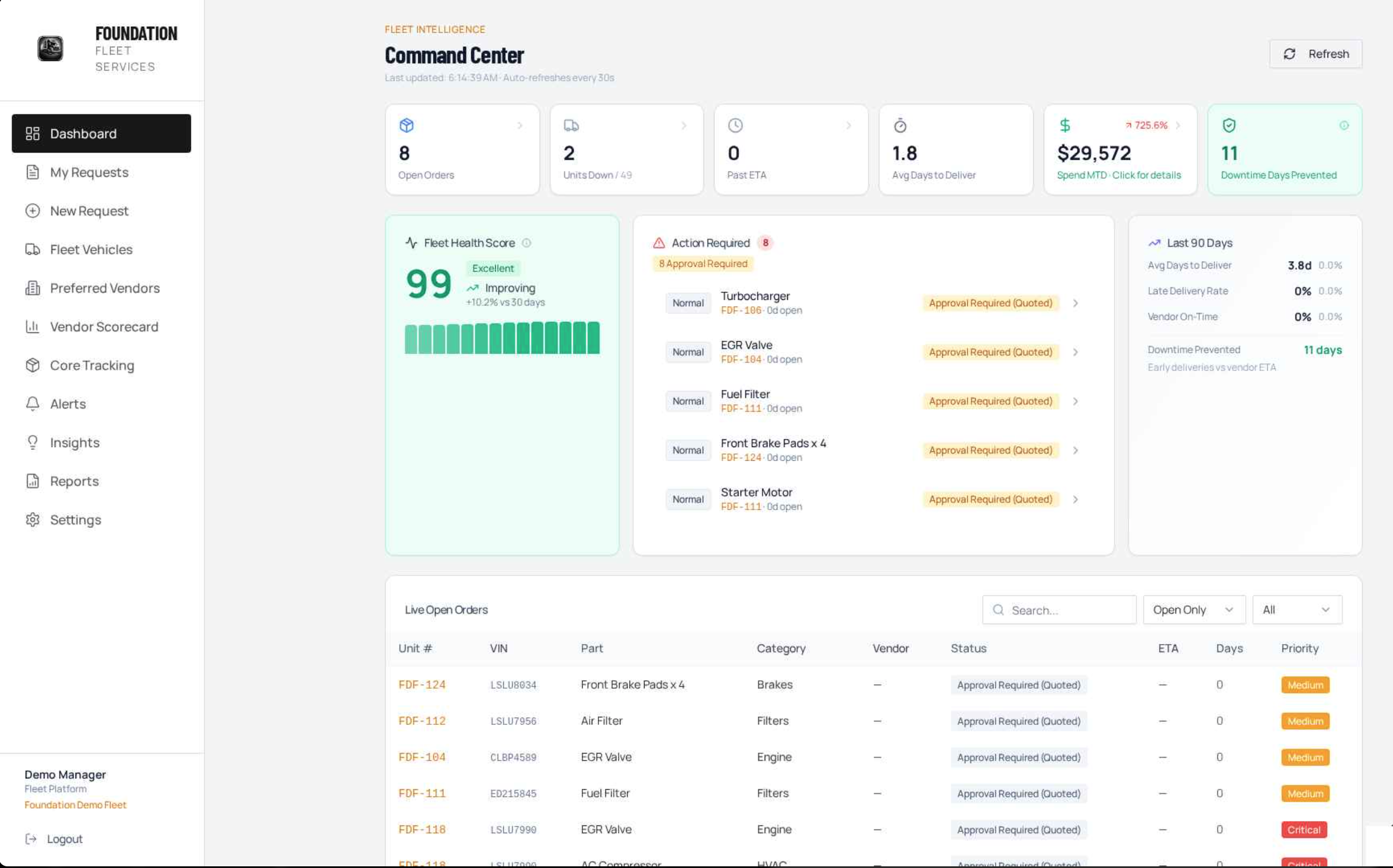Go to Vendor Scorecard in sidebar
This screenshot has width=1393, height=868.
pos(103,326)
